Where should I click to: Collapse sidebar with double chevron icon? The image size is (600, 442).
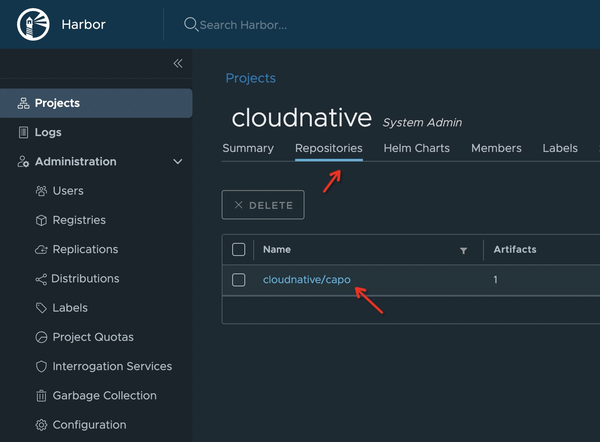point(178,63)
